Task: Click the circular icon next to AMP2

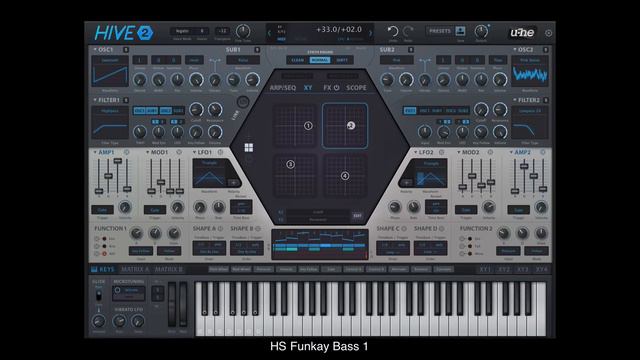Action: [542, 152]
